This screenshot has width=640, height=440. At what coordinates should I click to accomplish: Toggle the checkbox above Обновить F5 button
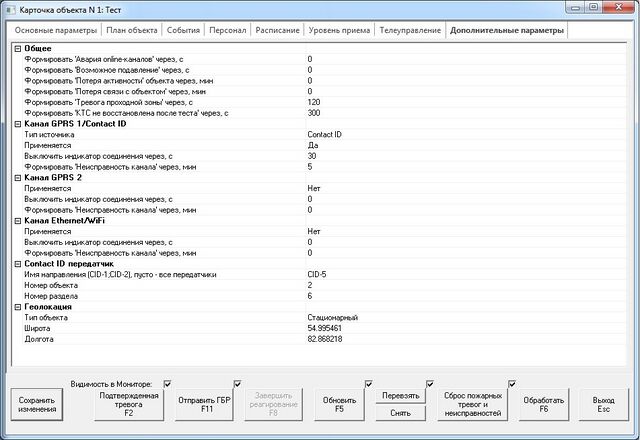[369, 383]
